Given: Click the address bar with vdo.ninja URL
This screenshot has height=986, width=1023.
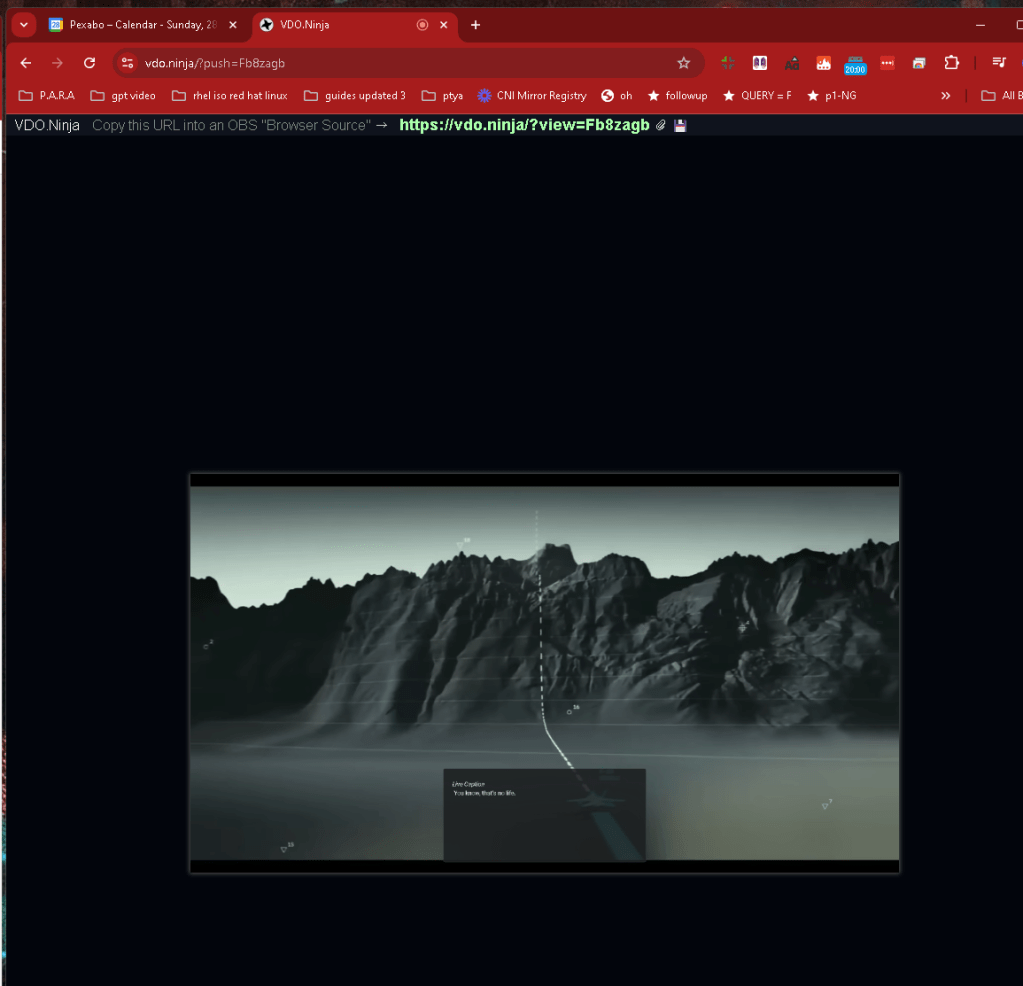Looking at the screenshot, I should (x=408, y=63).
